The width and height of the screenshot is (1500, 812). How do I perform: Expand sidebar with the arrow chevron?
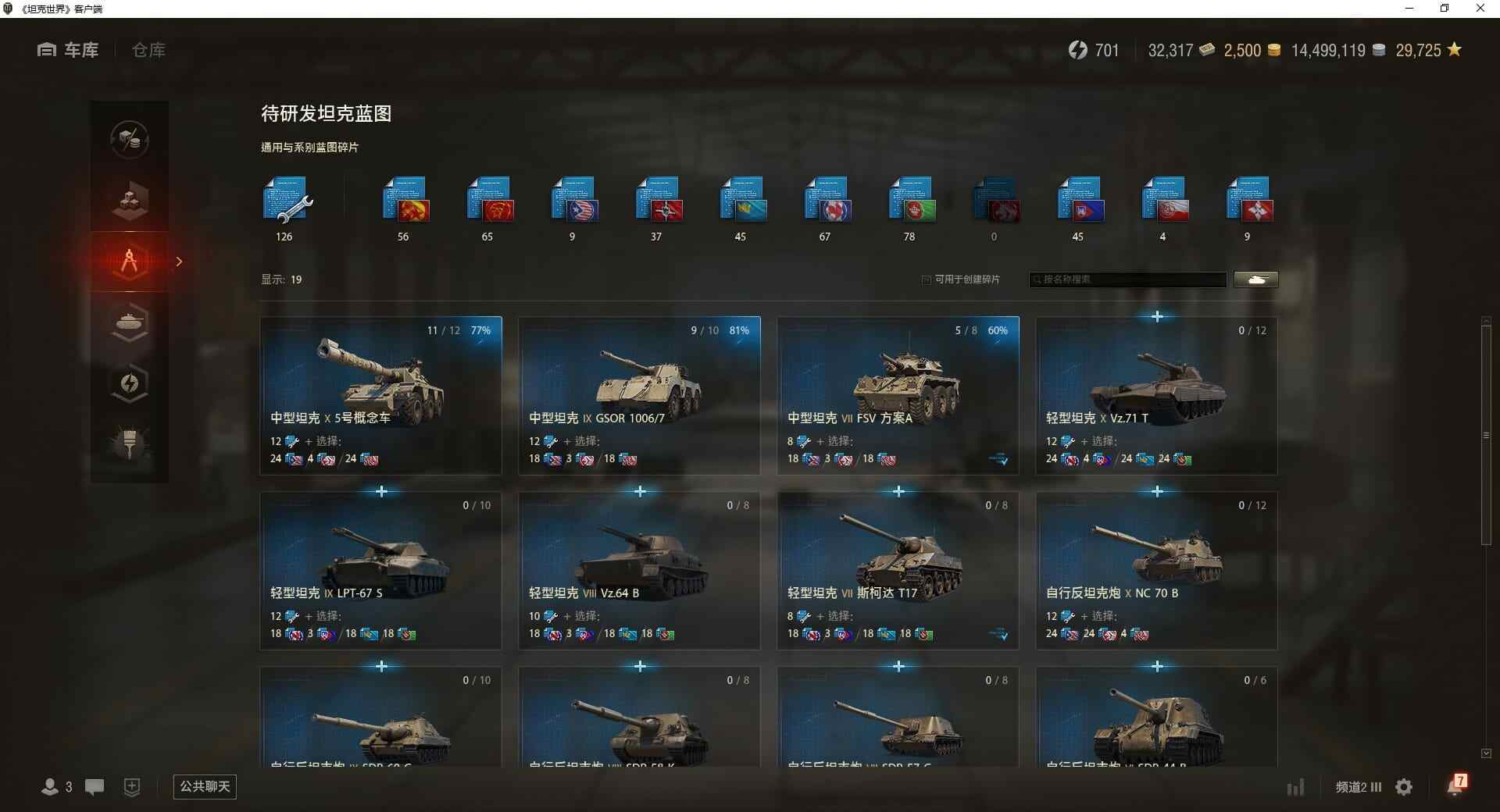click(x=179, y=262)
